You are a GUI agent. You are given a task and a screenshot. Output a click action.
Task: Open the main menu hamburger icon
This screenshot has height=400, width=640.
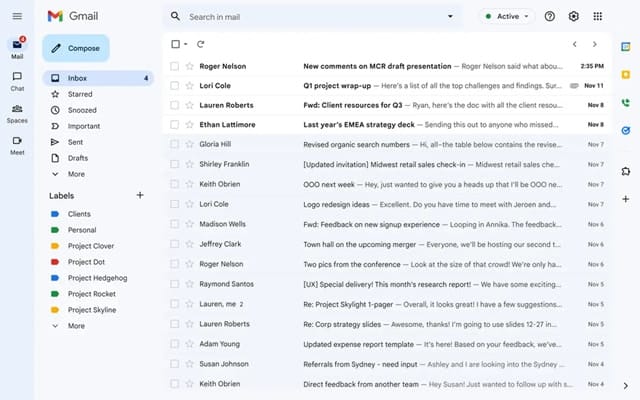17,16
